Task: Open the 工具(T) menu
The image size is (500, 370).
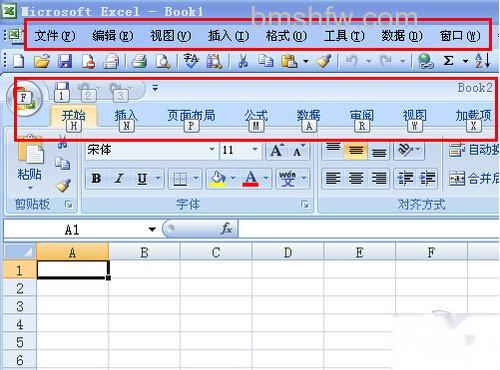Action: (x=344, y=35)
